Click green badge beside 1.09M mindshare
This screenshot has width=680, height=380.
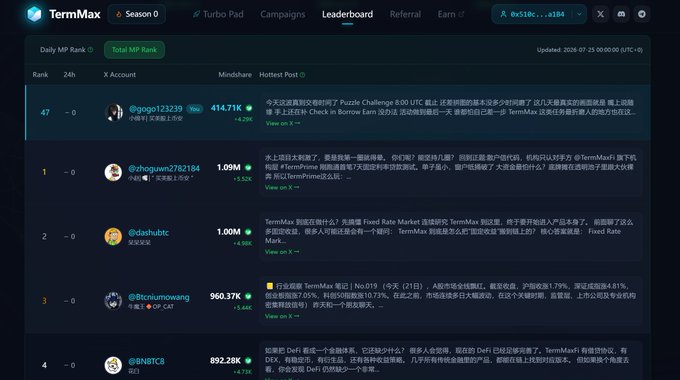pos(248,167)
